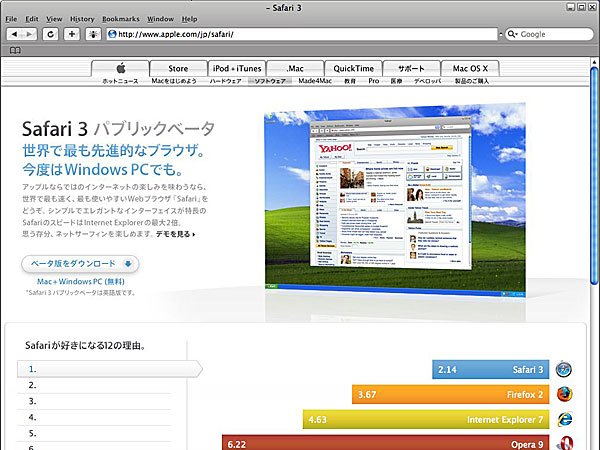600x450 pixels.
Task: Switch to the サポート tab
Action: (411, 68)
